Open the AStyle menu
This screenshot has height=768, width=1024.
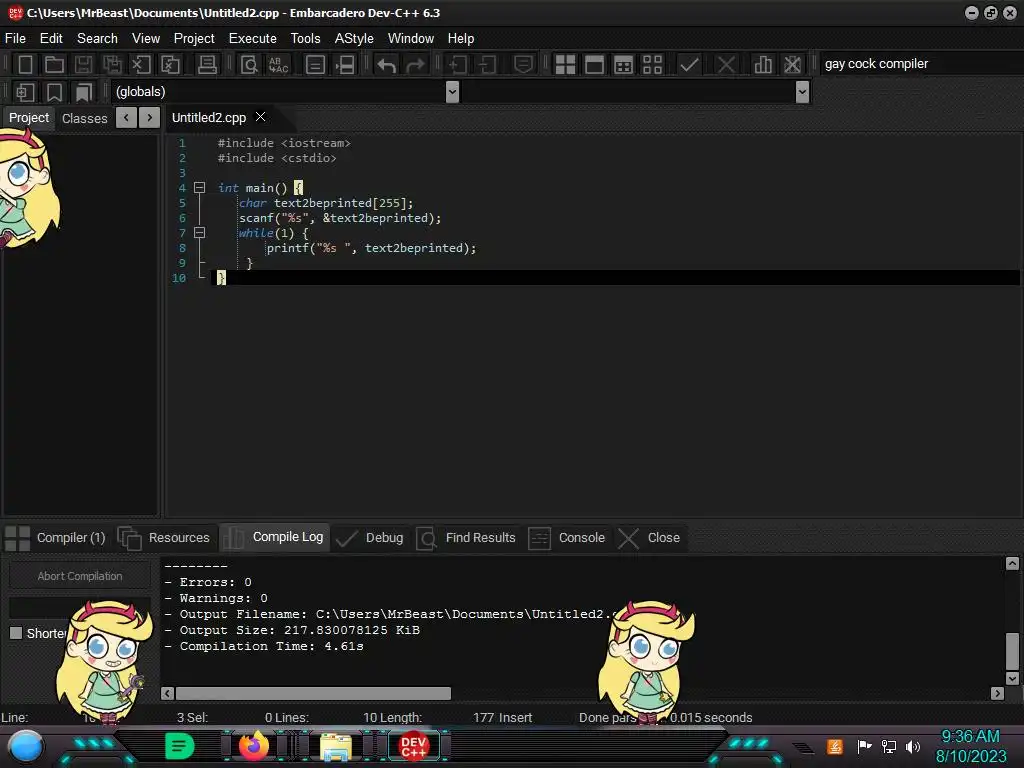354,39
